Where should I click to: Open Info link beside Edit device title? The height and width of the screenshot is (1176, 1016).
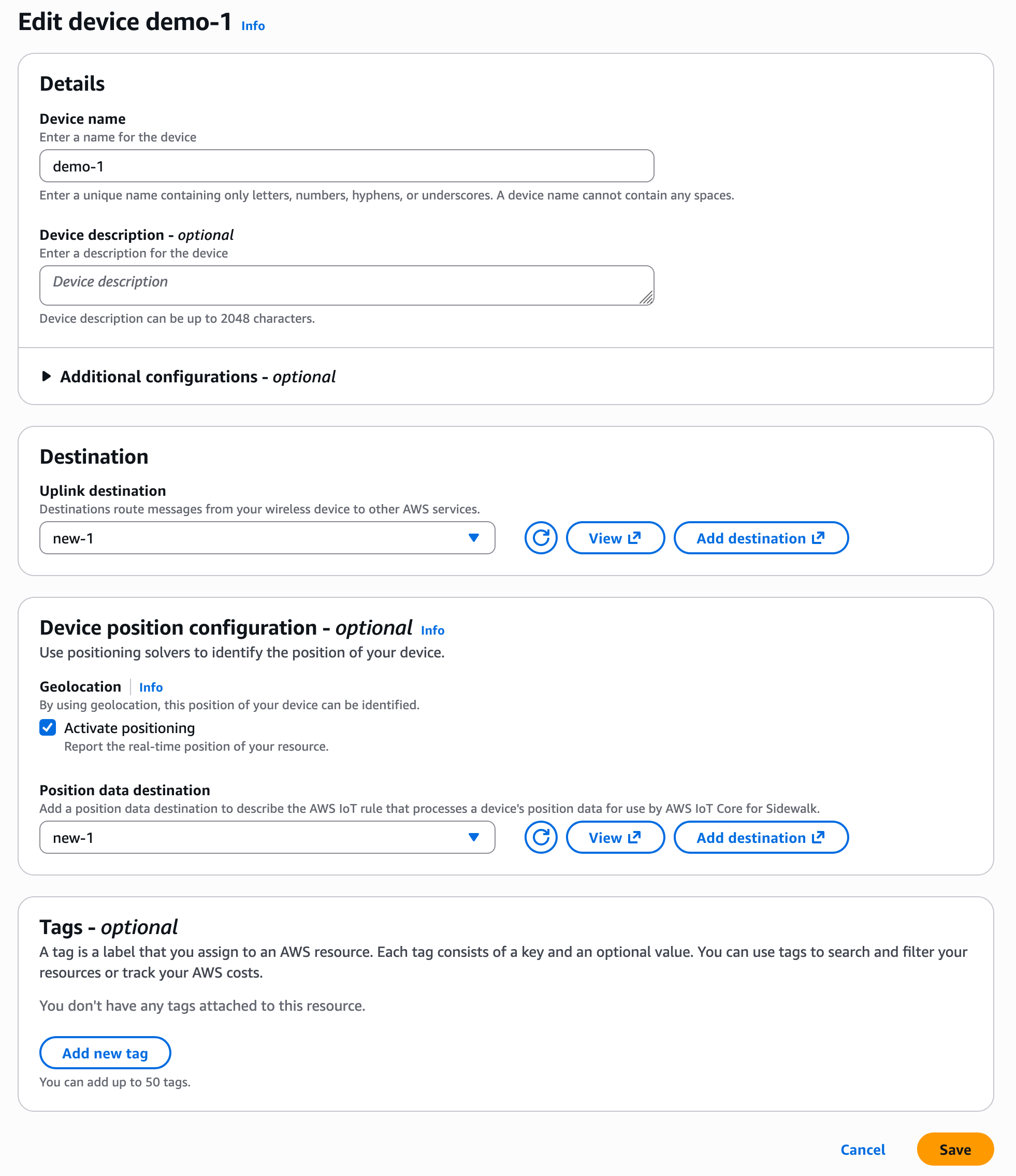(253, 26)
